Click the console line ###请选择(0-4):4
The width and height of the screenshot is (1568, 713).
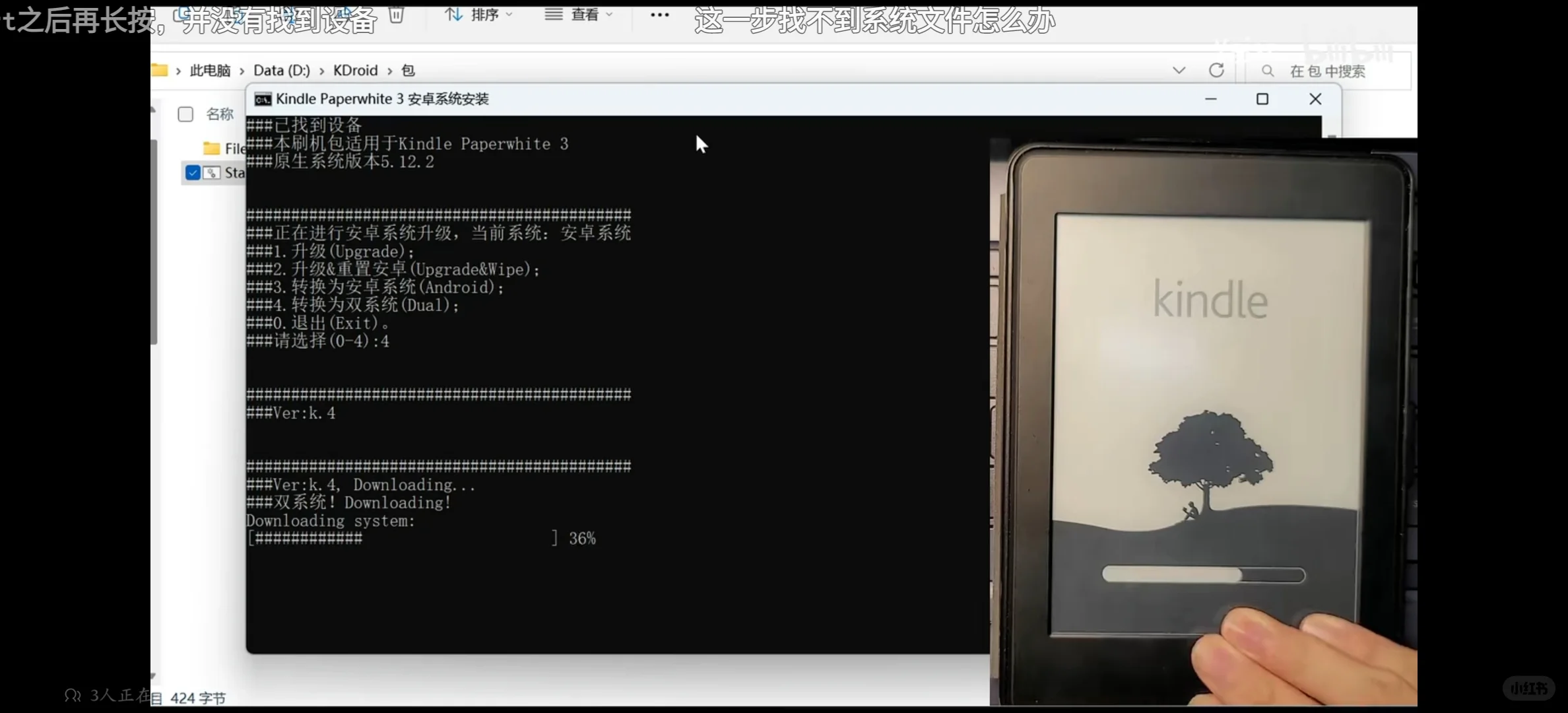317,341
